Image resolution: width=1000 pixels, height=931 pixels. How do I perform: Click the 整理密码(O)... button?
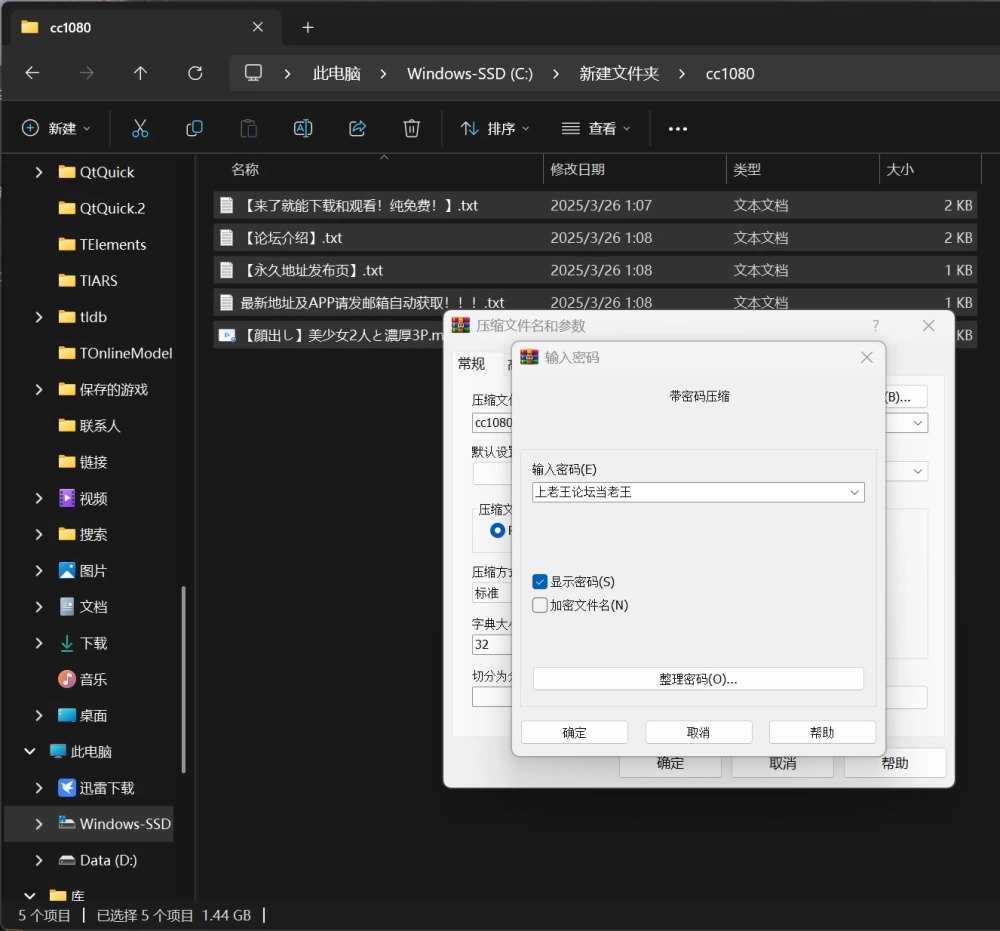(x=698, y=679)
